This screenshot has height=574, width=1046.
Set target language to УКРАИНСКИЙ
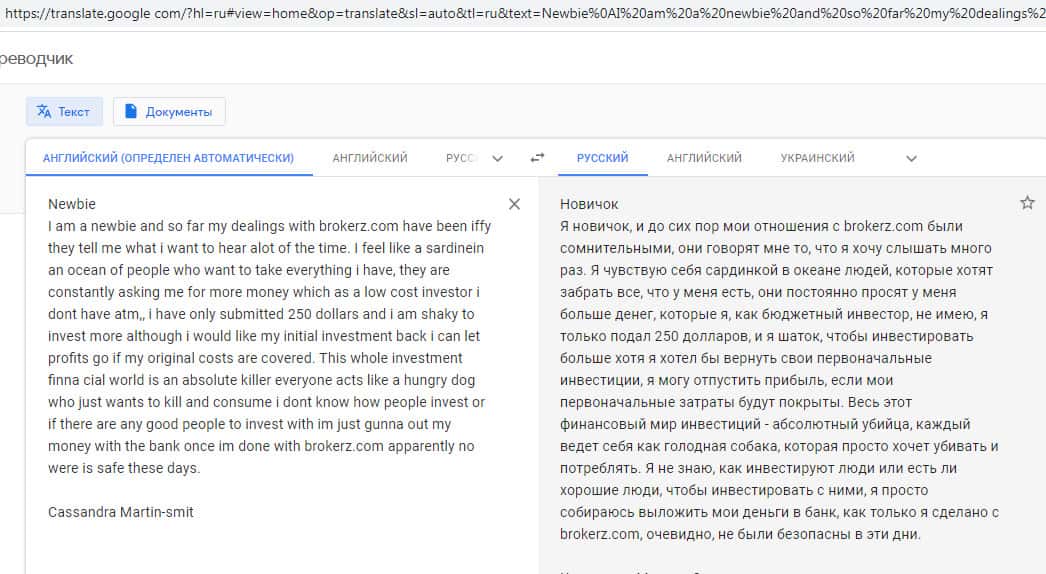pos(817,158)
